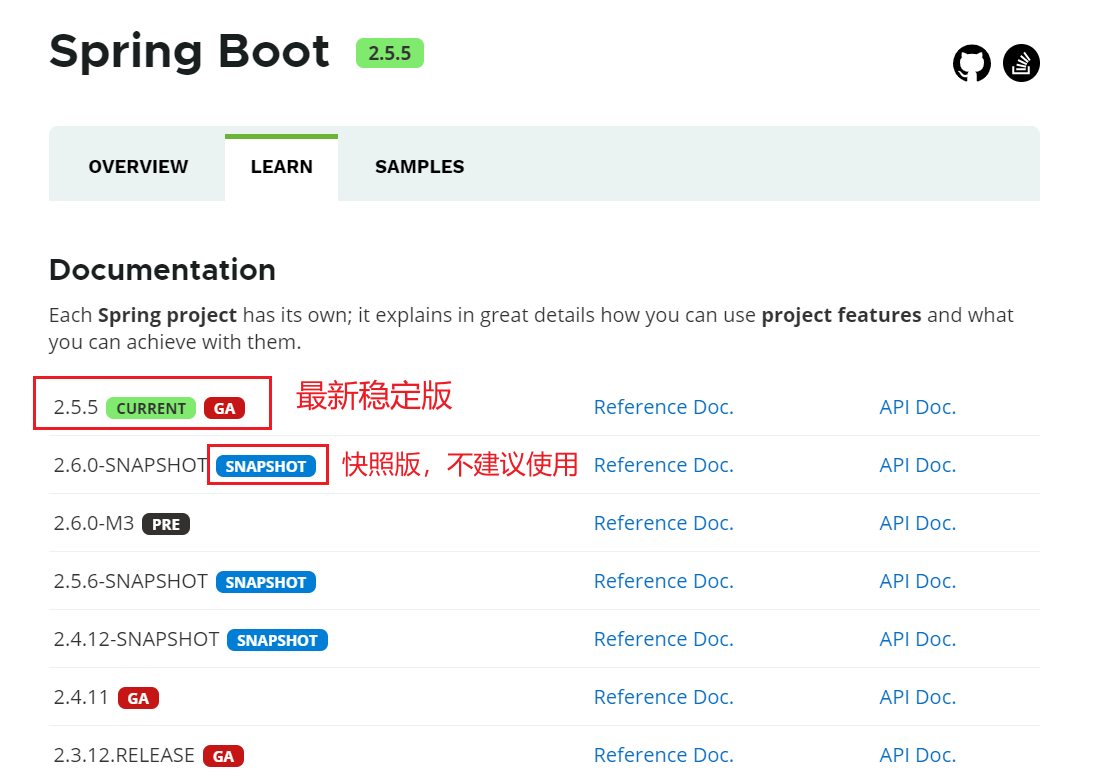The height and width of the screenshot is (784, 1109).
Task: Click the green CURRENT badge
Action: coord(151,408)
